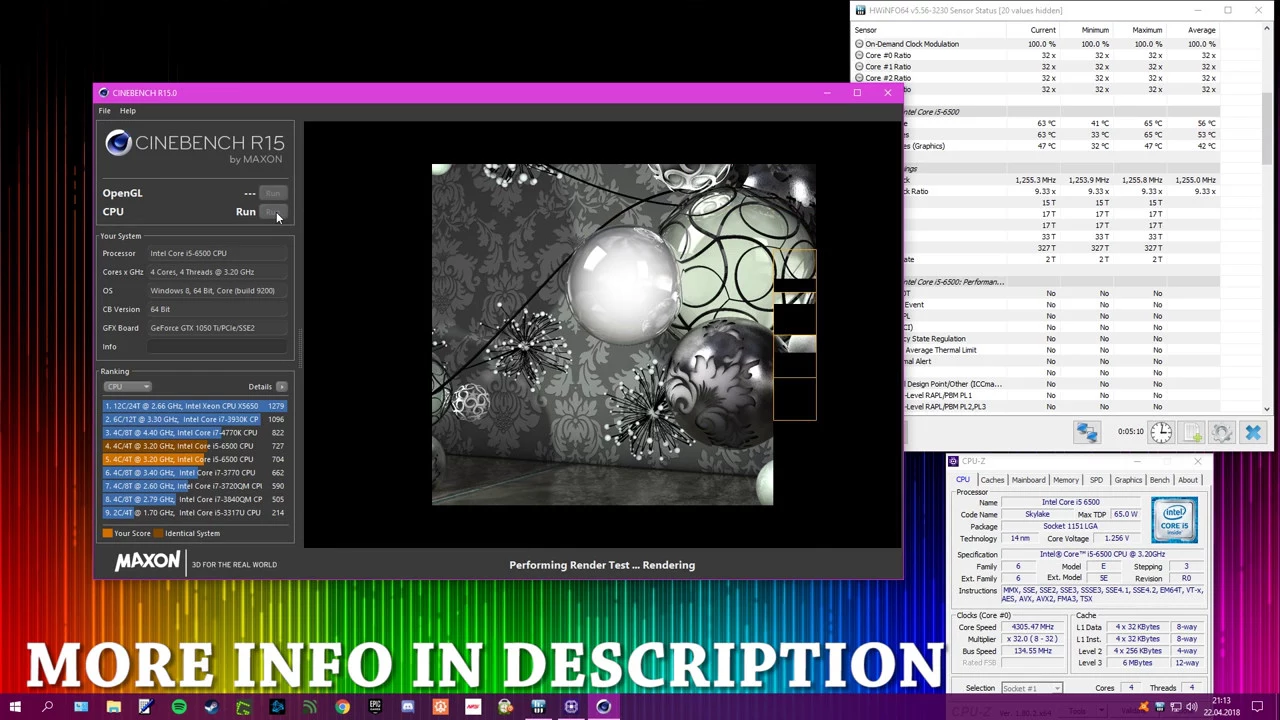
Task: Click the HWiNFO blue X close-sensors icon
Action: point(1253,432)
